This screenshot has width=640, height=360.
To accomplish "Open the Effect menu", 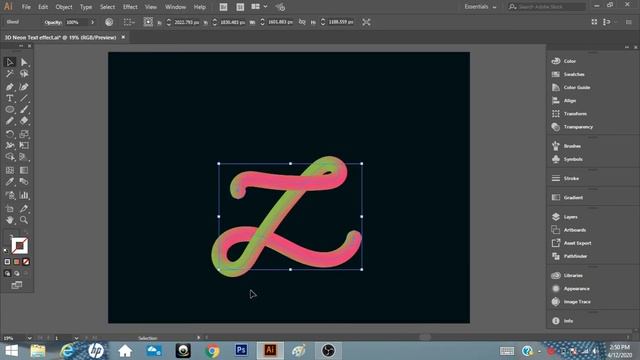I will tap(130, 7).
